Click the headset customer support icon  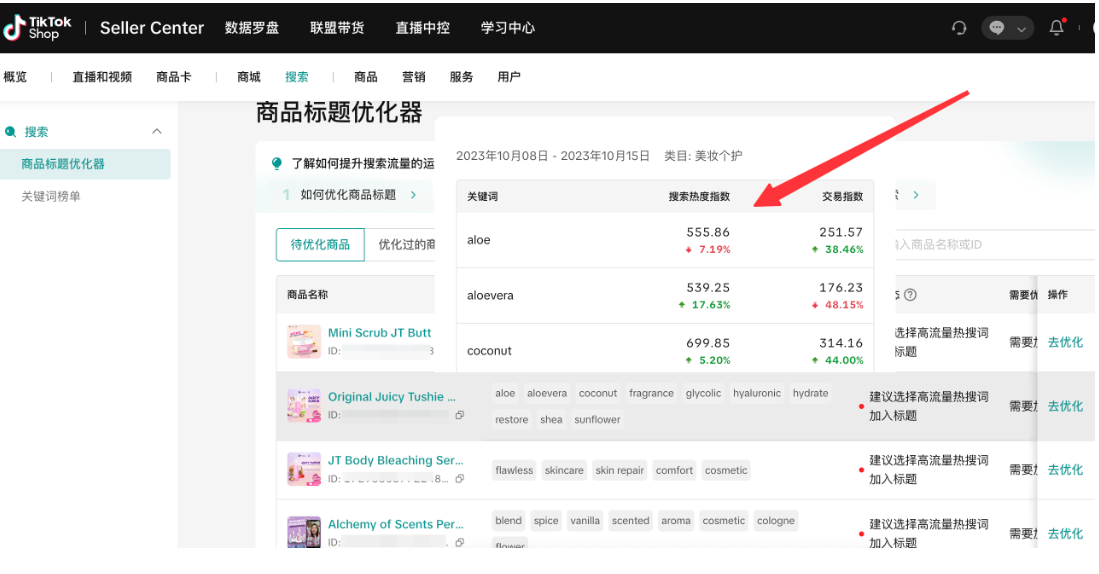point(958,28)
